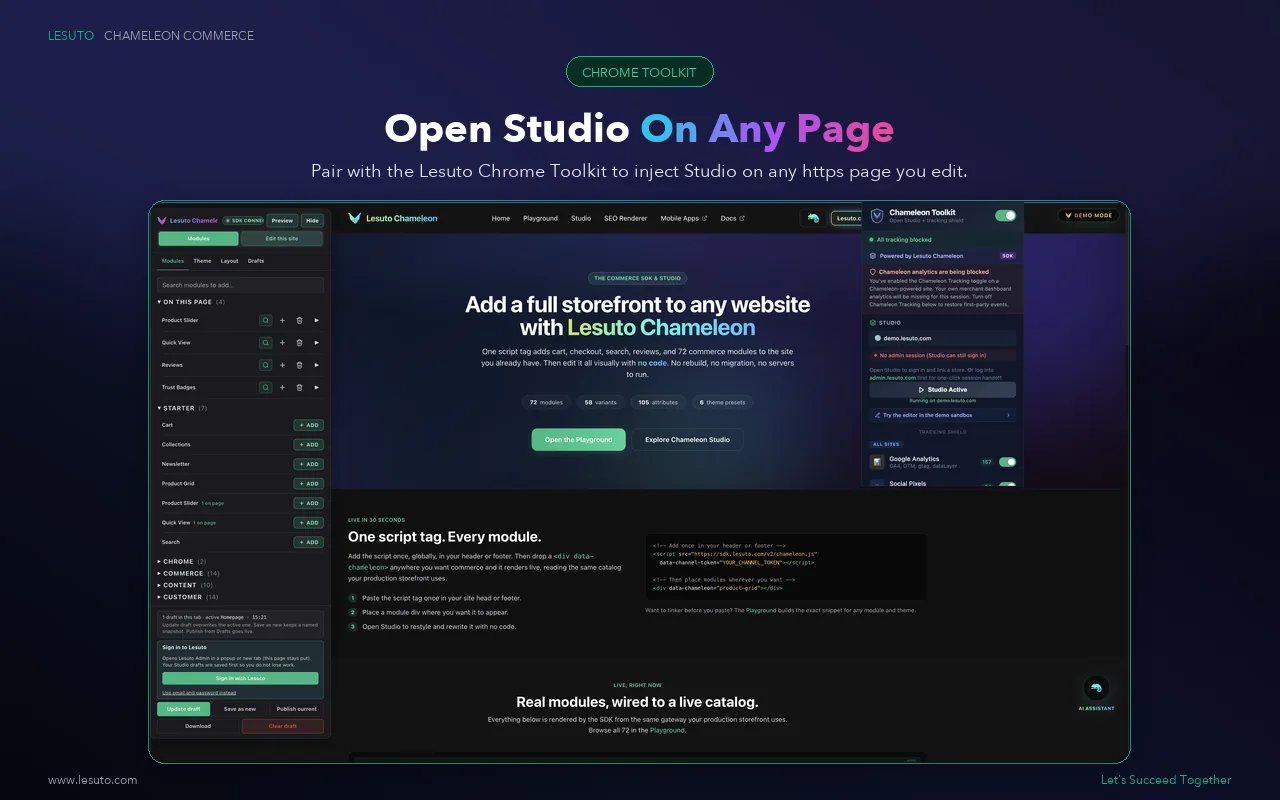The image size is (1280, 800).
Task: Expand the Trust Badges row's arrow
Action: pyautogui.click(x=316, y=387)
